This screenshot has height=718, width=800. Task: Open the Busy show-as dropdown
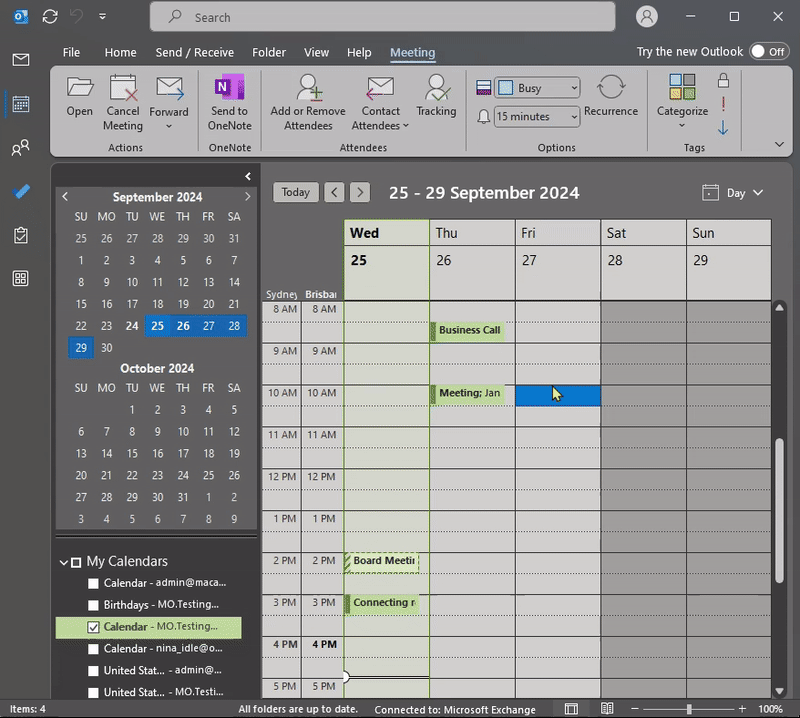(x=537, y=88)
